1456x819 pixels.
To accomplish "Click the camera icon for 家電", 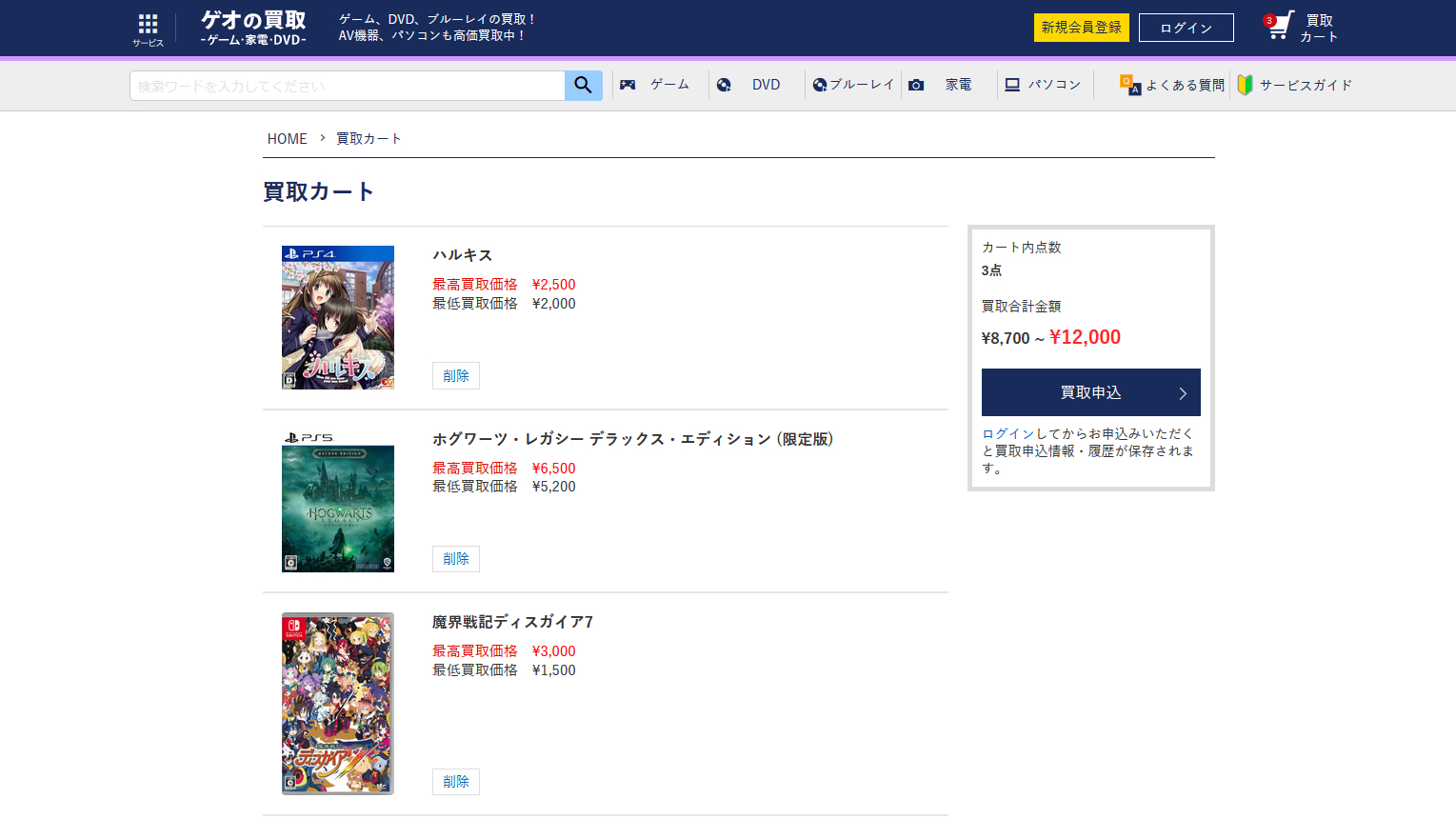I will pyautogui.click(x=916, y=85).
